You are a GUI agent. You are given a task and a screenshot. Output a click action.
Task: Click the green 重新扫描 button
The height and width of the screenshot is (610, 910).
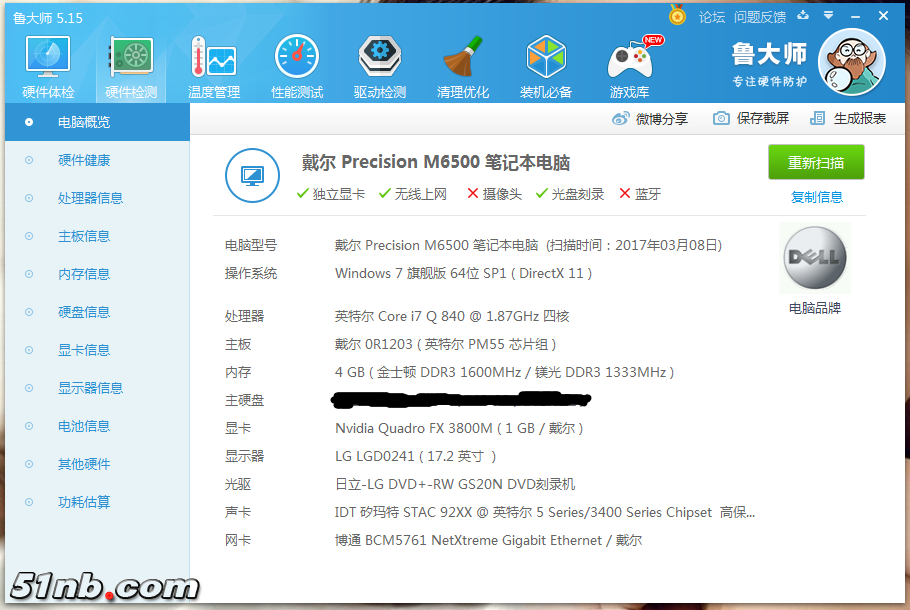(x=816, y=163)
